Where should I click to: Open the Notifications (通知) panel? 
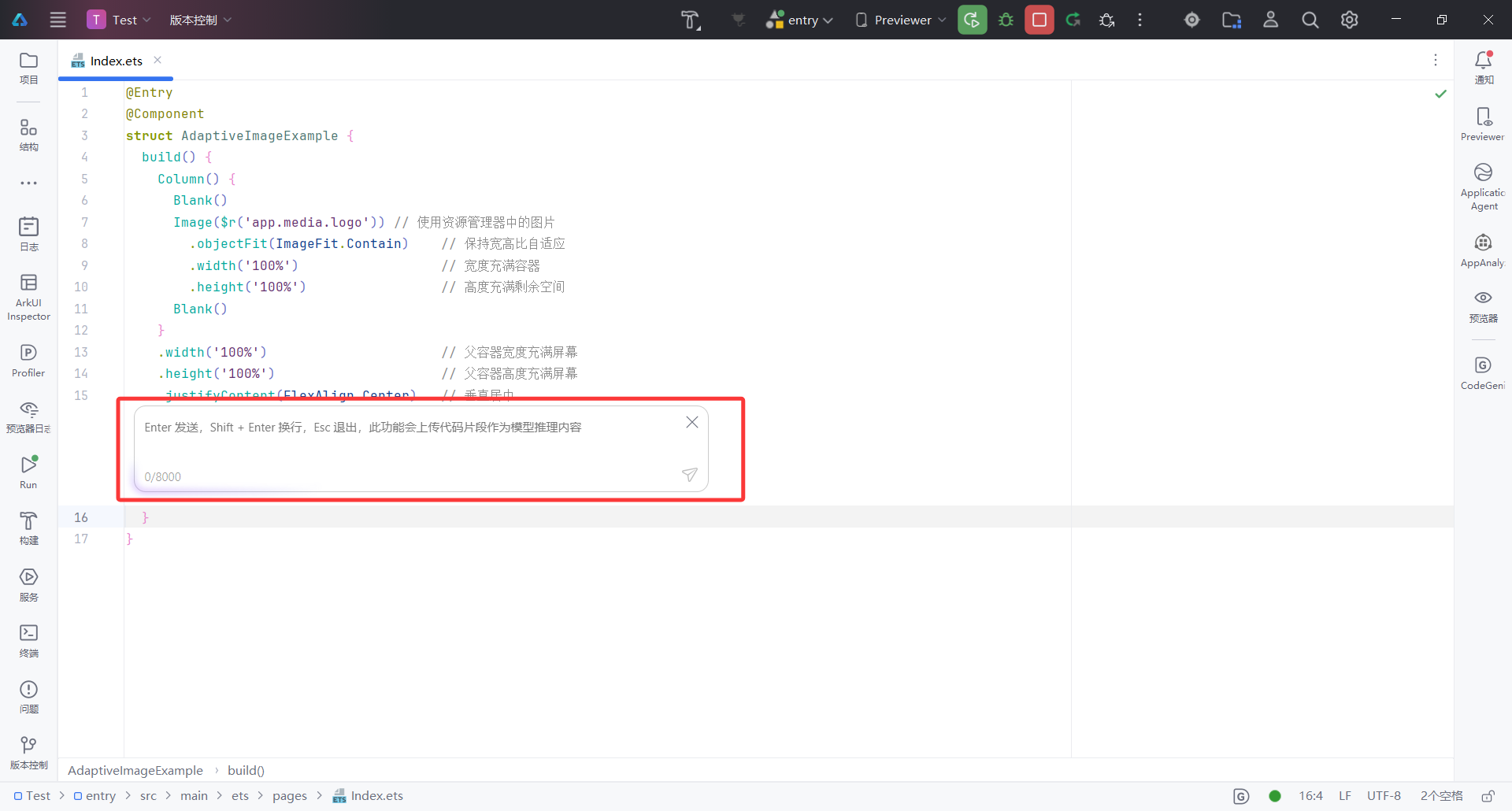pos(1484,68)
